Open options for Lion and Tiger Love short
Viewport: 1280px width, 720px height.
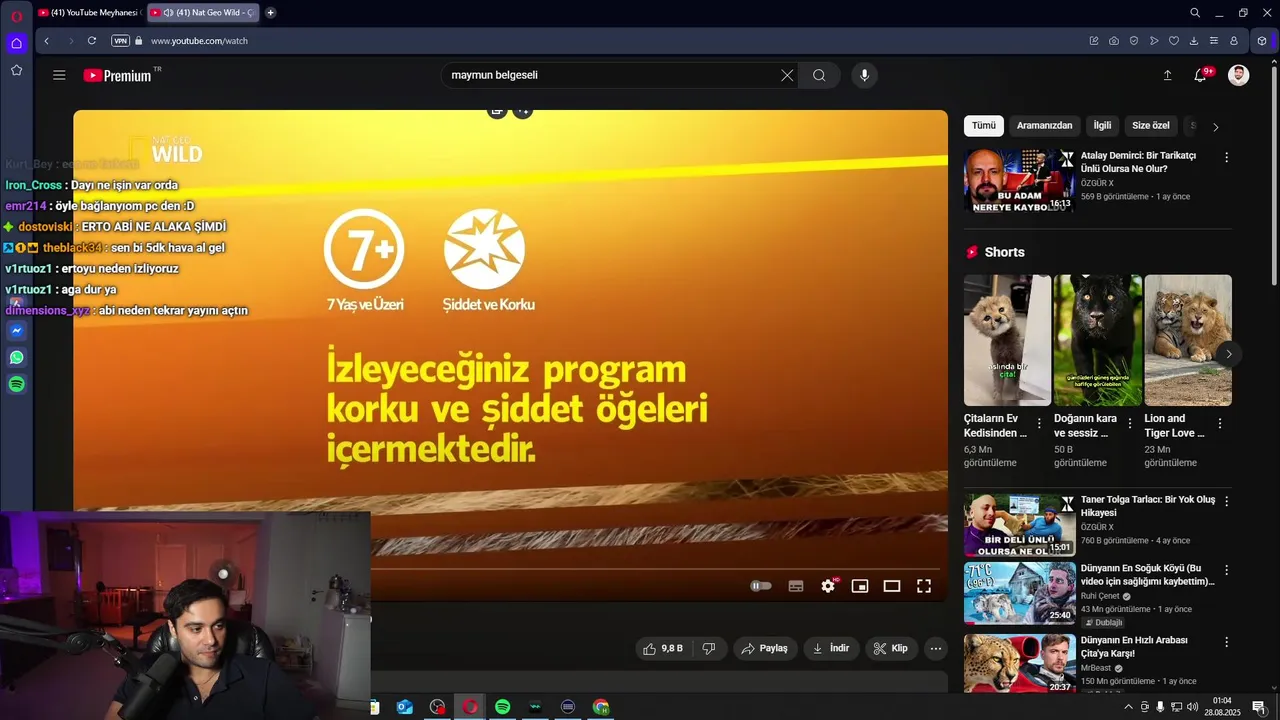pyautogui.click(x=1220, y=423)
